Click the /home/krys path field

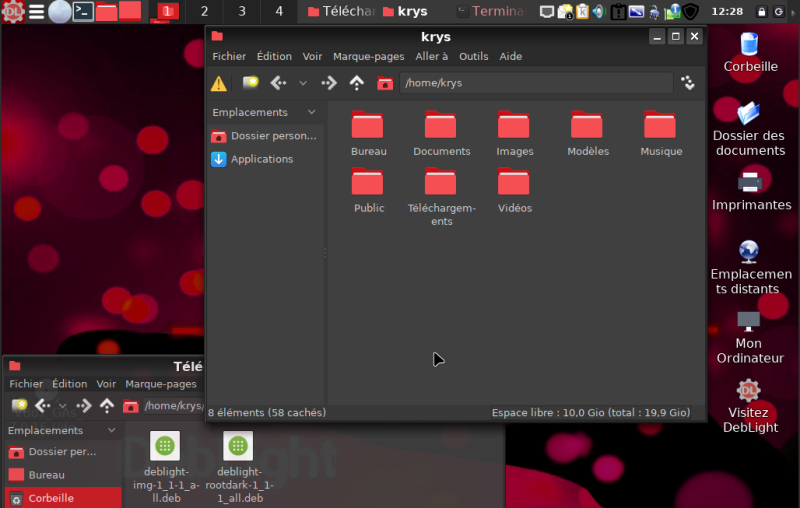(535, 83)
